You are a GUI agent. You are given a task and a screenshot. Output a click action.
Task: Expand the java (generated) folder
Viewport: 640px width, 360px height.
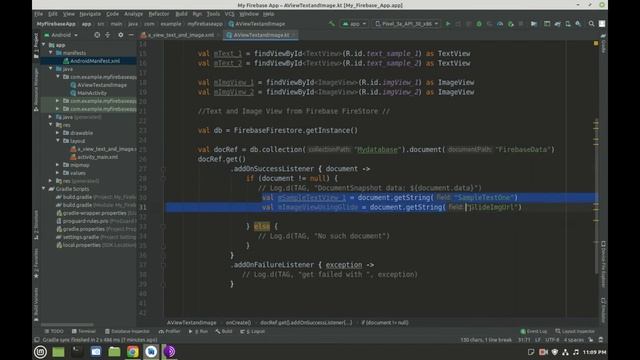click(x=51, y=117)
